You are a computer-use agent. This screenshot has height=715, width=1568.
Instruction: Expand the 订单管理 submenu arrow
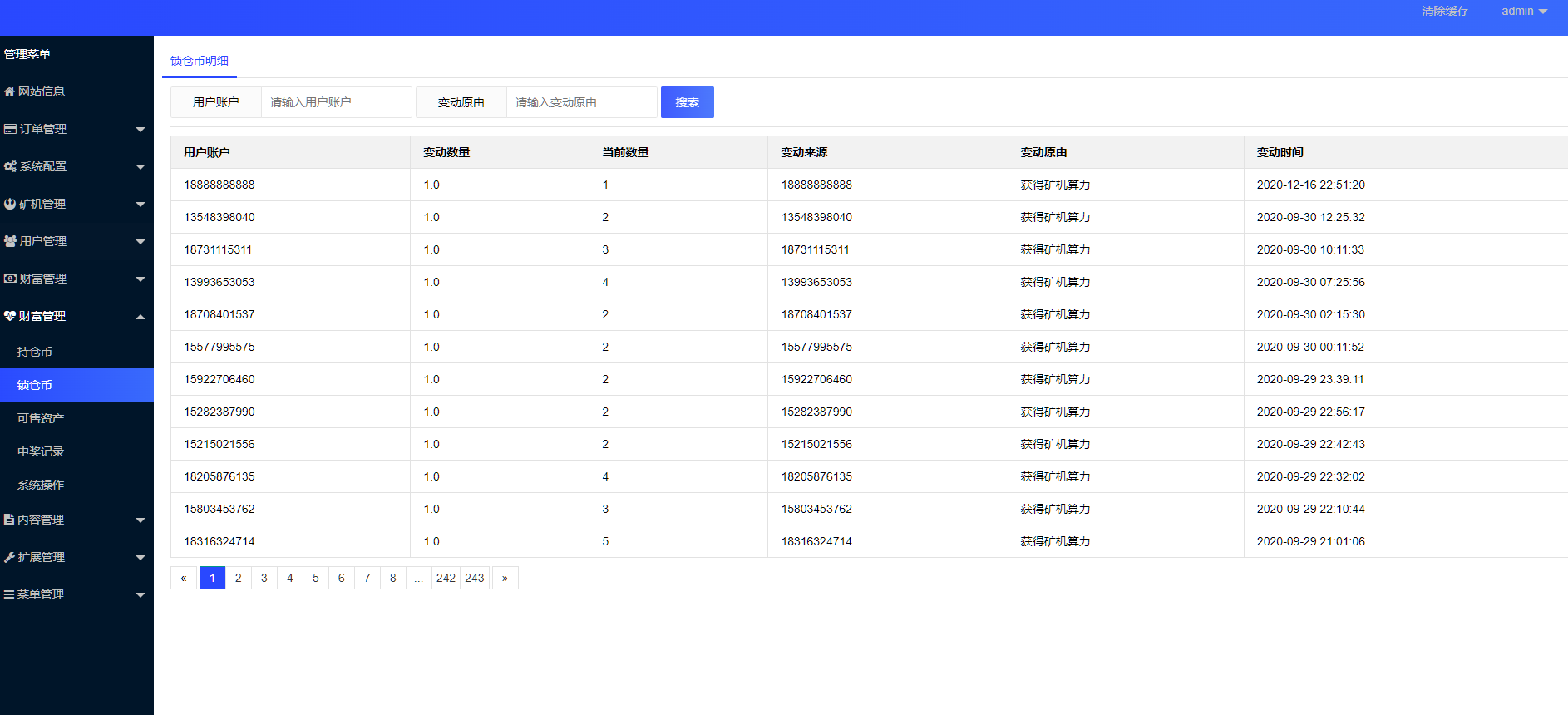click(x=140, y=130)
